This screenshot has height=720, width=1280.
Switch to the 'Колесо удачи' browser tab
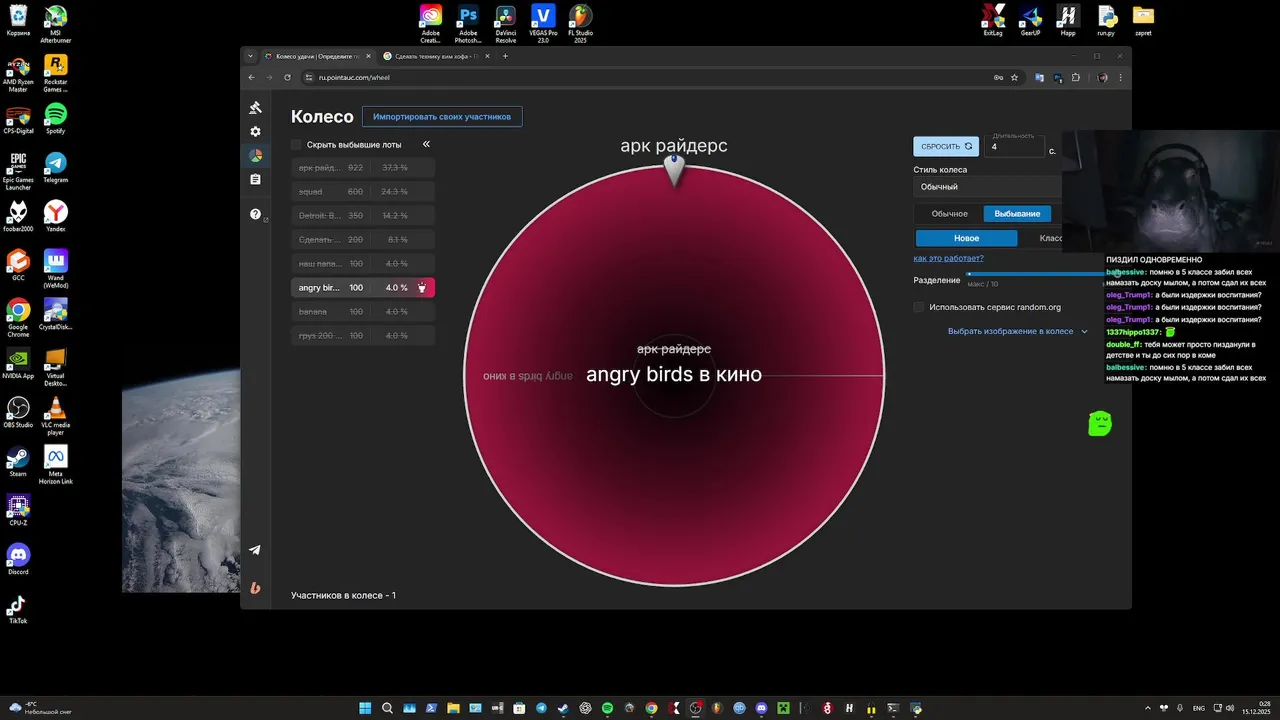[317, 56]
